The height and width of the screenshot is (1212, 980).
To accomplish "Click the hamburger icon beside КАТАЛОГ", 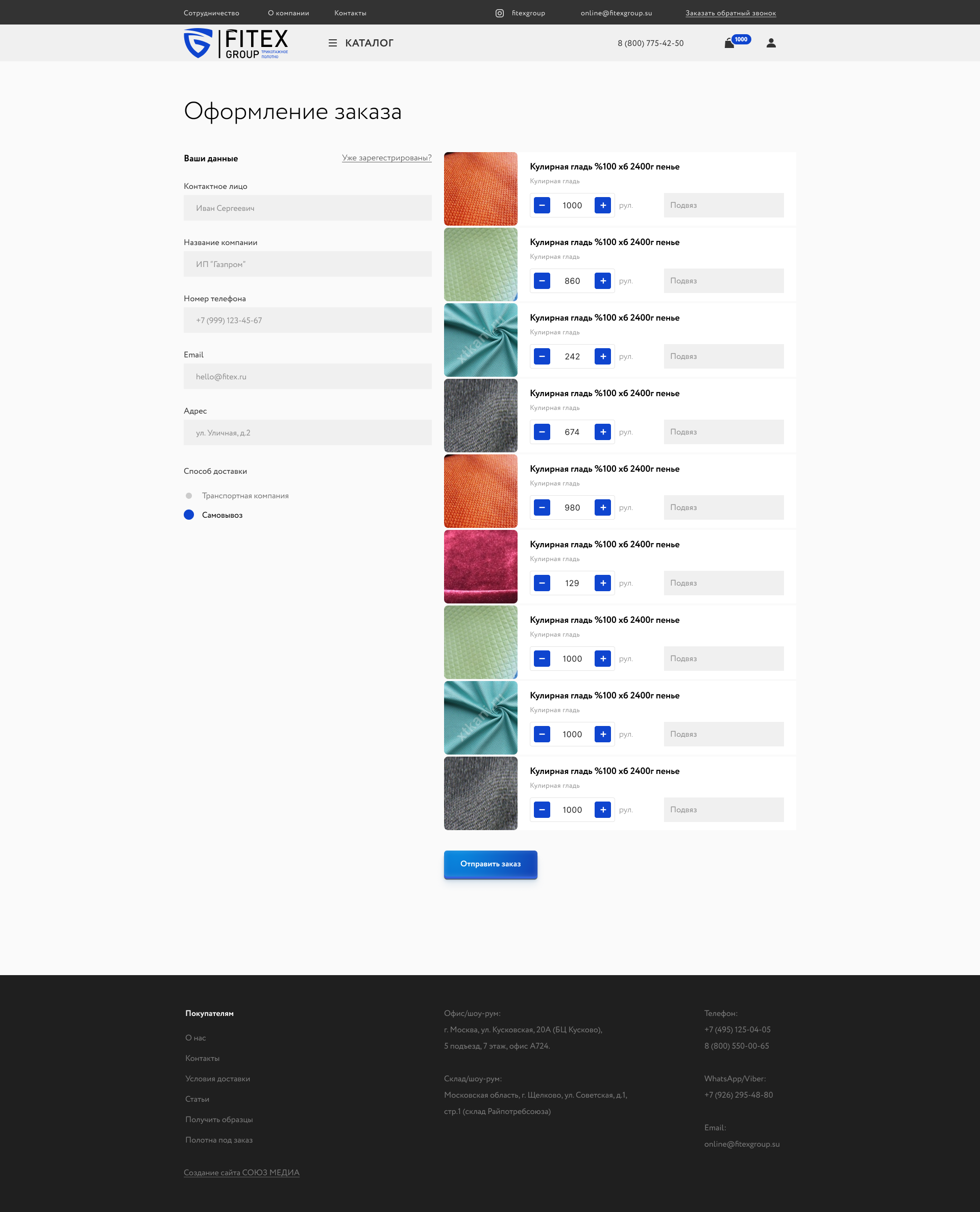I will pyautogui.click(x=332, y=43).
